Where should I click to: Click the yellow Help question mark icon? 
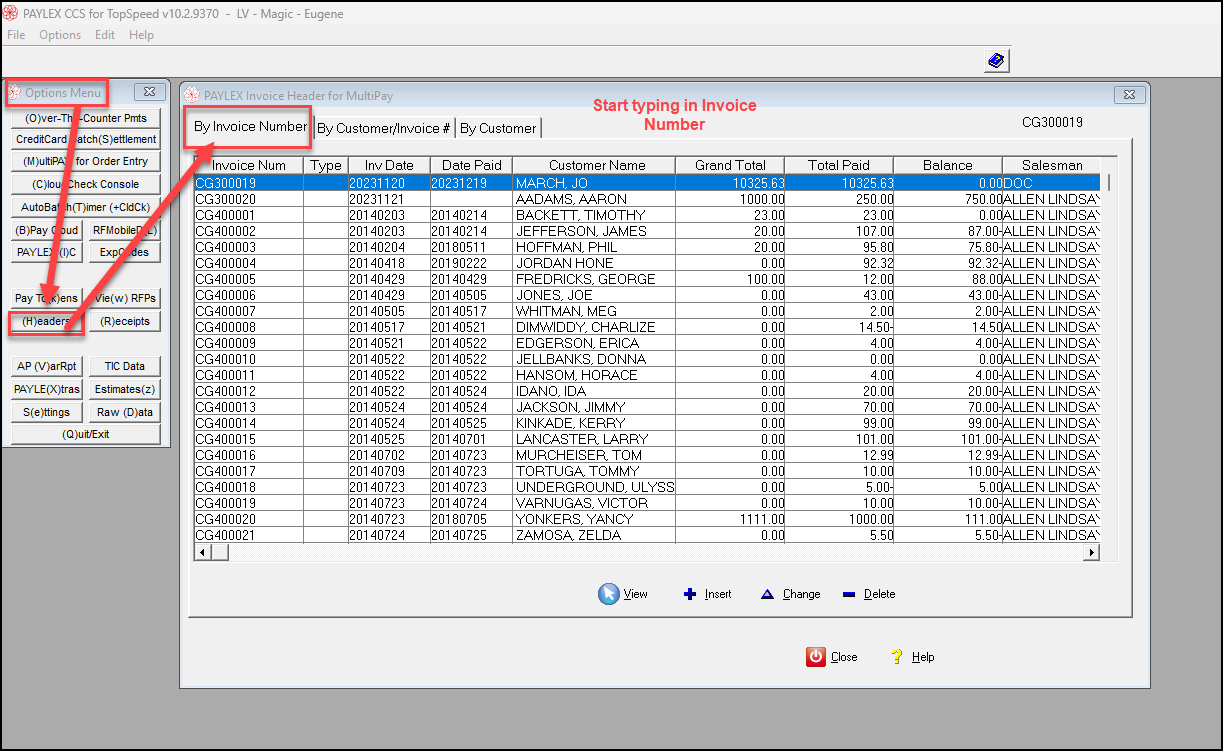(897, 657)
